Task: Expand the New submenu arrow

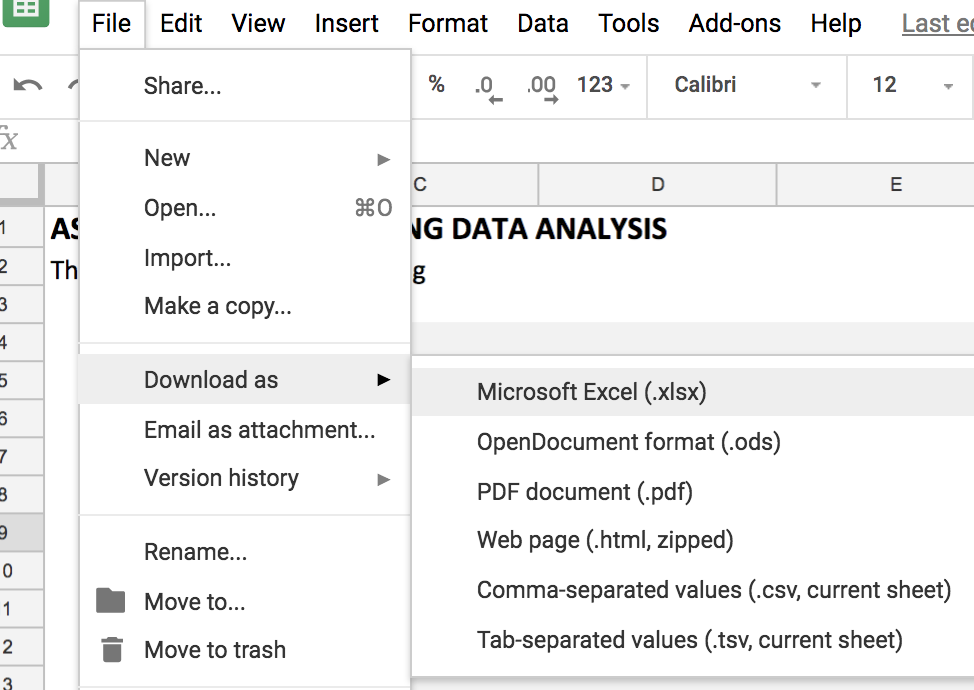Action: pos(384,160)
